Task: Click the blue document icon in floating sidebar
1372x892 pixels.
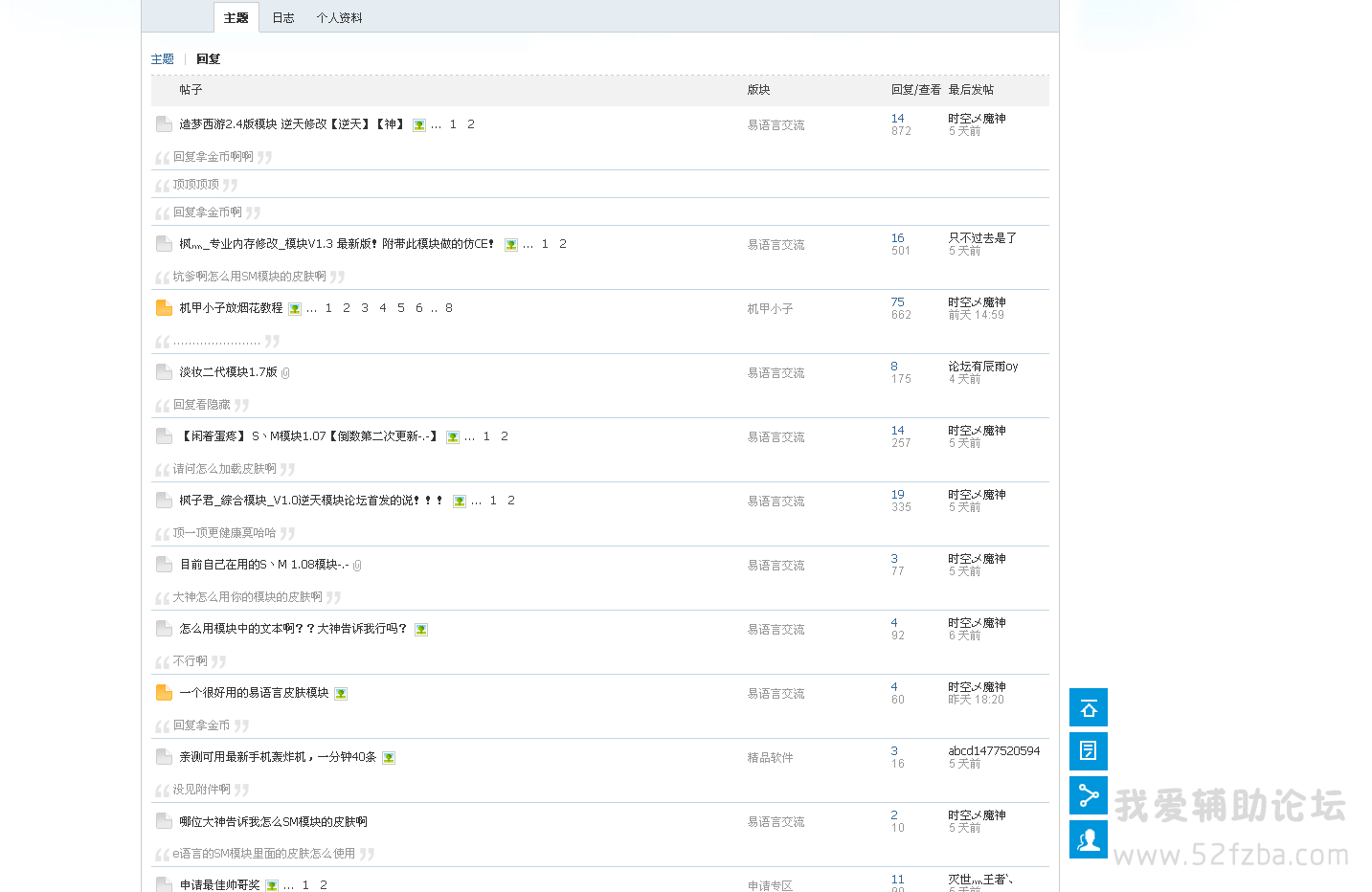Action: click(1089, 751)
